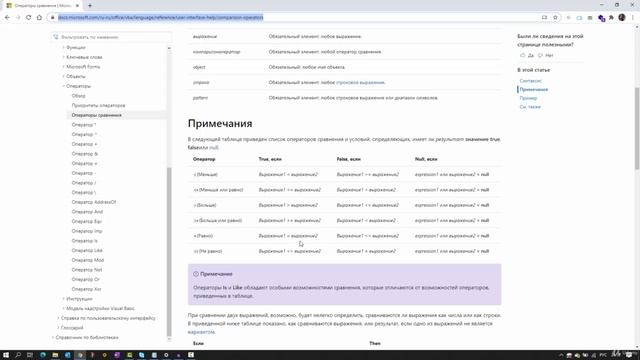The image size is (640, 360).
Task: Open the browser home page
Action: (x=39, y=18)
